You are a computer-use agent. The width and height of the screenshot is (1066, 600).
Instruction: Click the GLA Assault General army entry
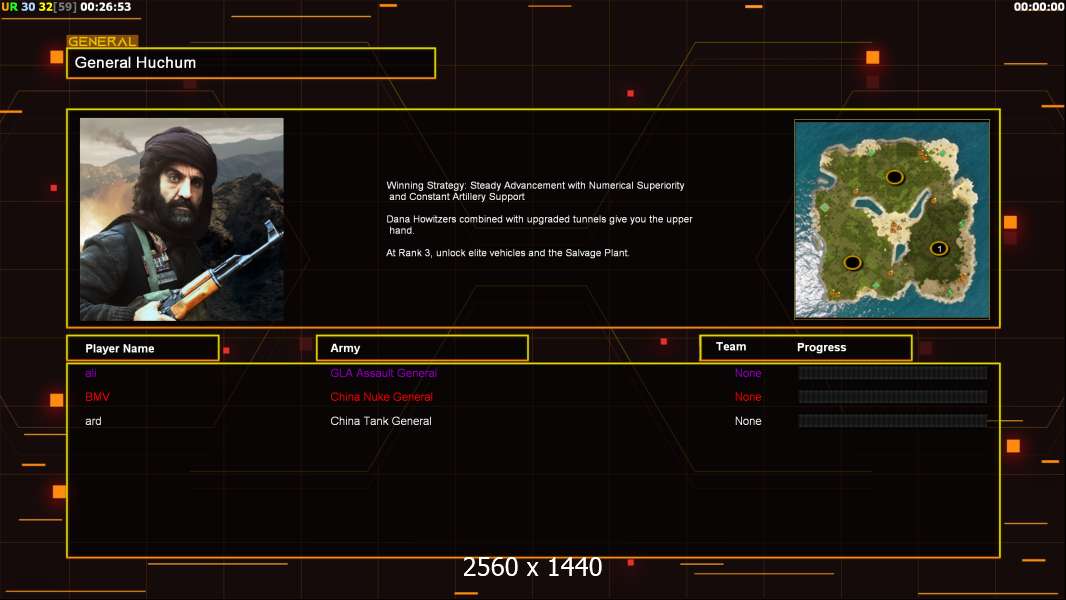pyautogui.click(x=383, y=373)
